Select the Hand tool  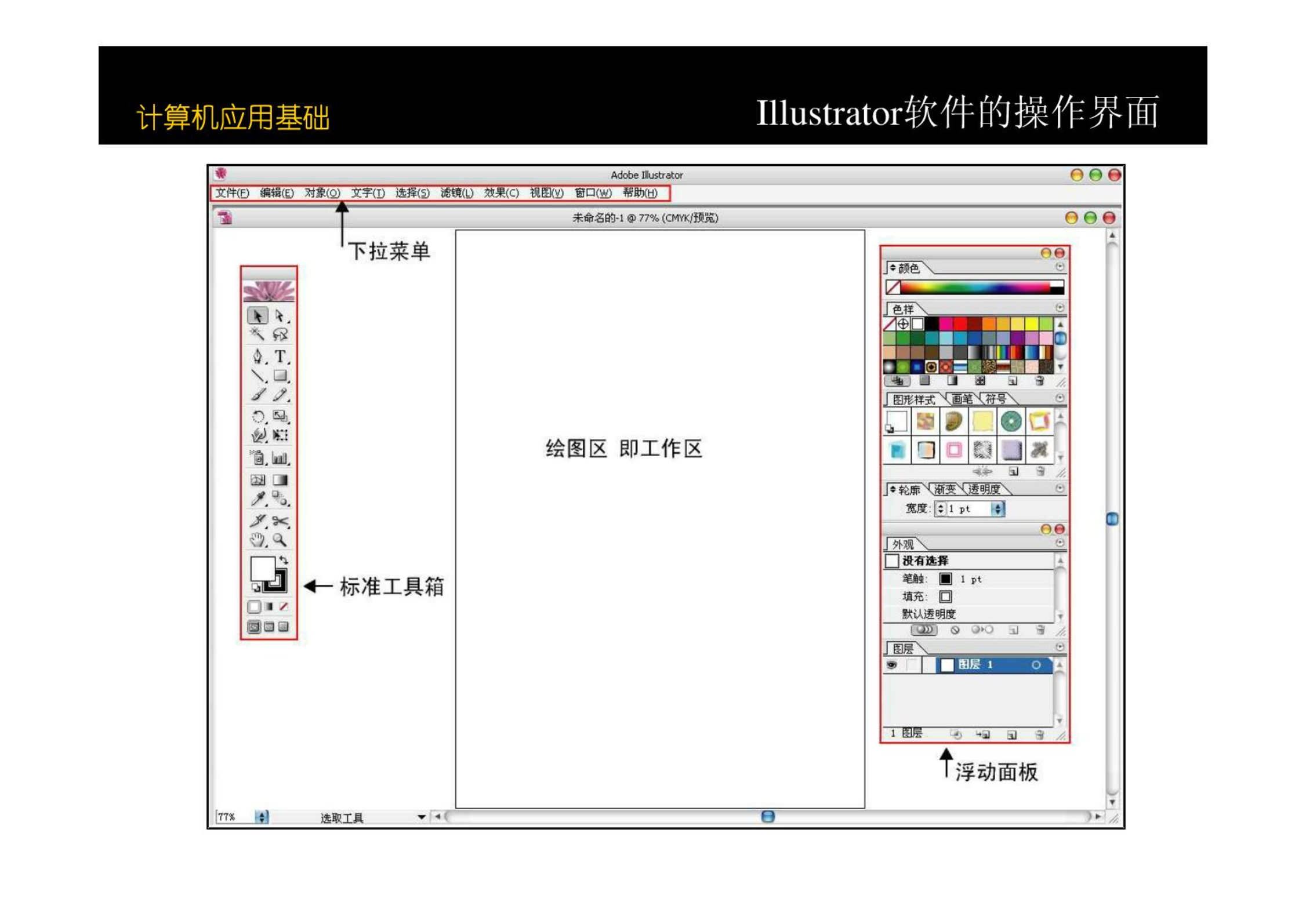257,540
